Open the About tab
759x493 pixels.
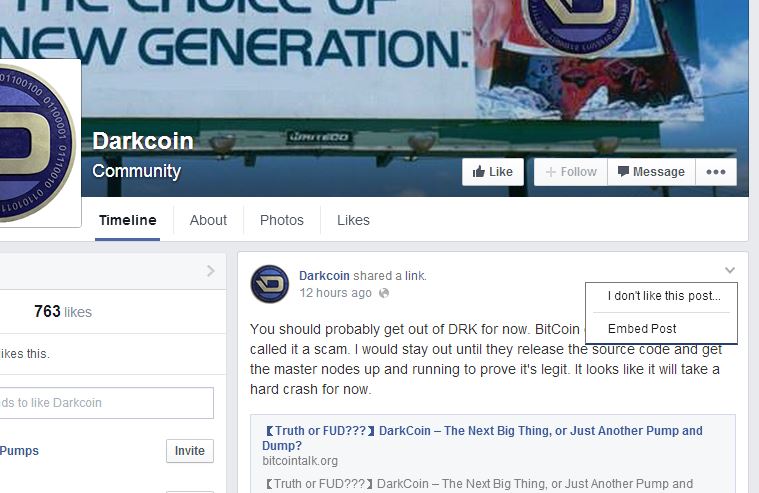pyautogui.click(x=208, y=220)
